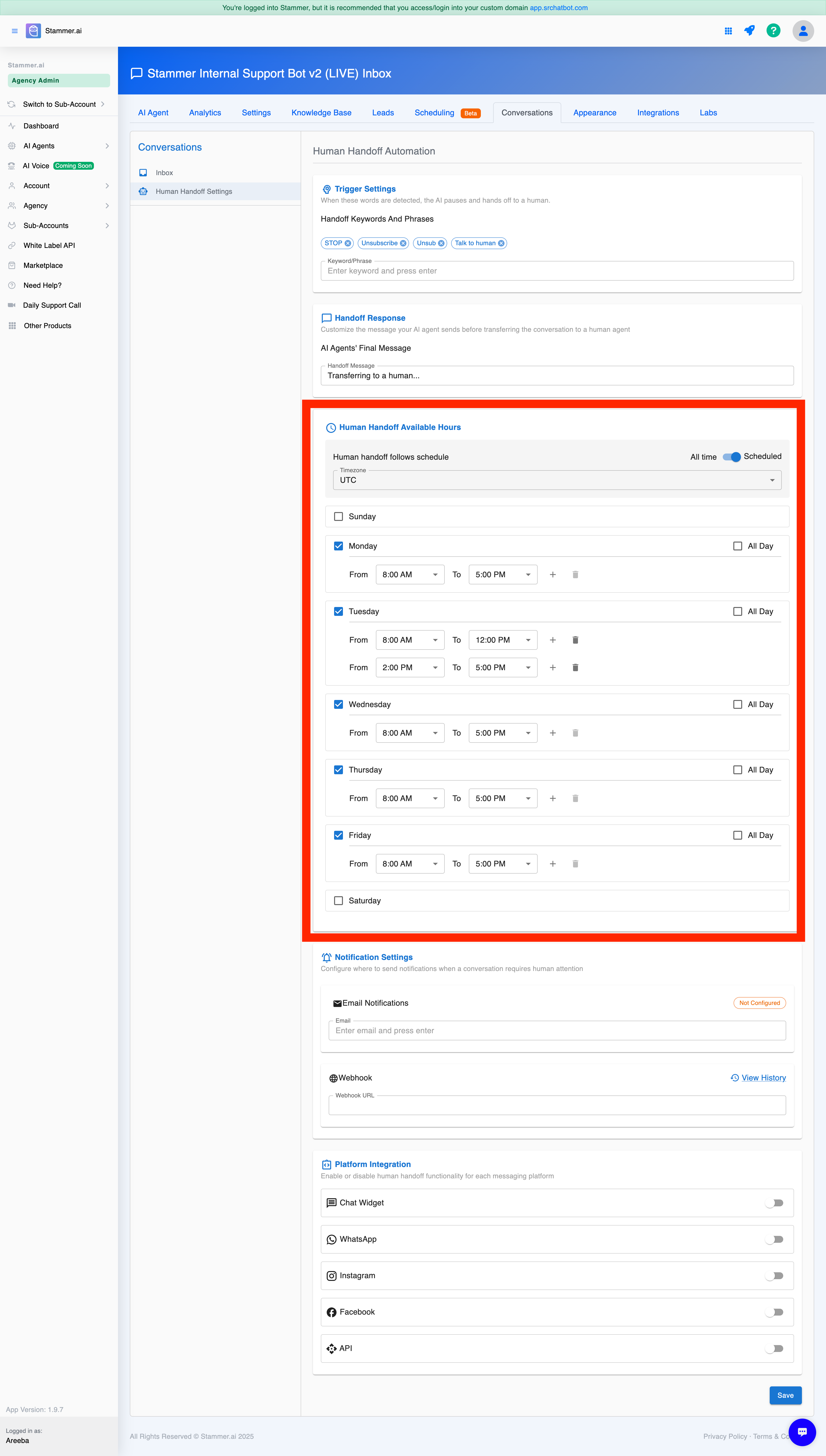The height and width of the screenshot is (1456, 826).
Task: Open the Privacy Policy footer link
Action: click(724, 1437)
